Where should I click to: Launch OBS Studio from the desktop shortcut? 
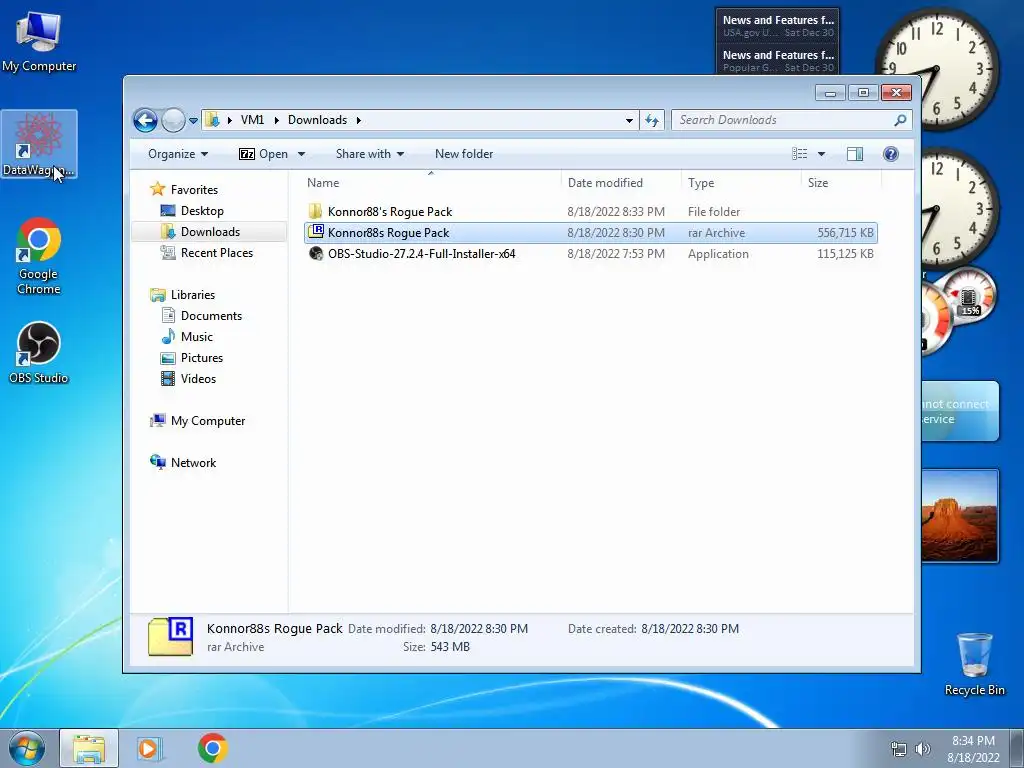click(39, 352)
